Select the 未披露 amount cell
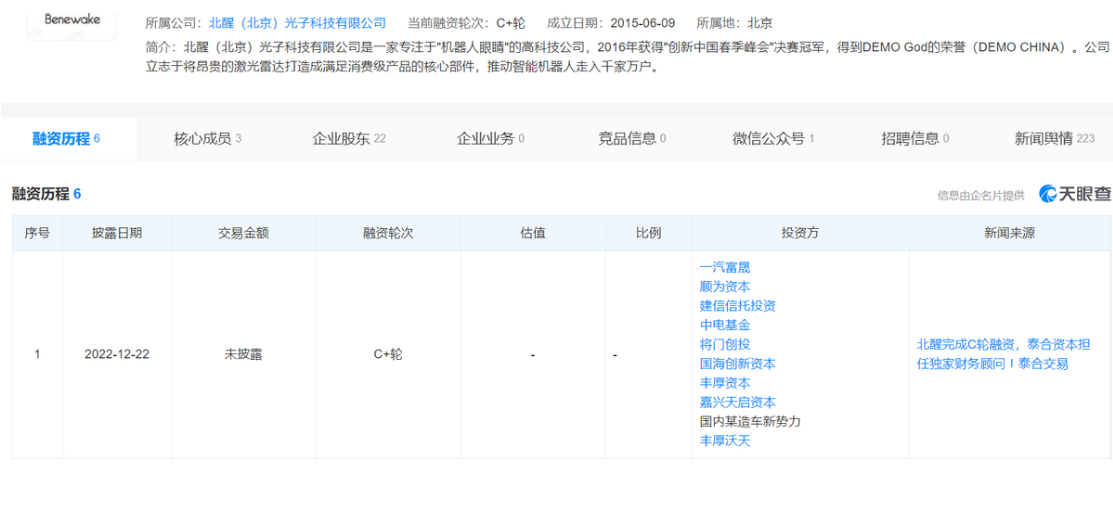The image size is (1113, 514). coord(243,354)
